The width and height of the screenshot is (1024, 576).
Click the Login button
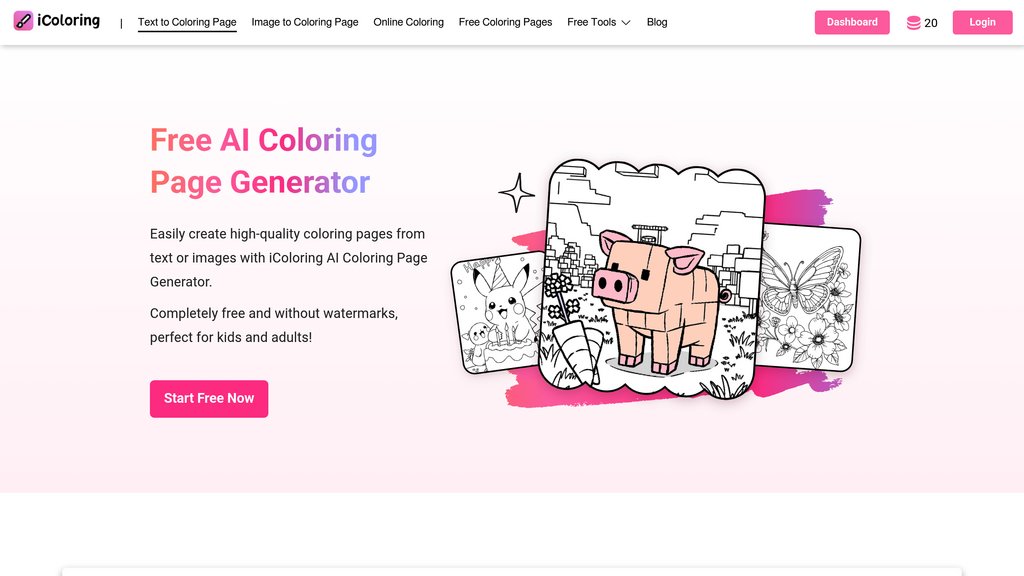pyautogui.click(x=982, y=22)
